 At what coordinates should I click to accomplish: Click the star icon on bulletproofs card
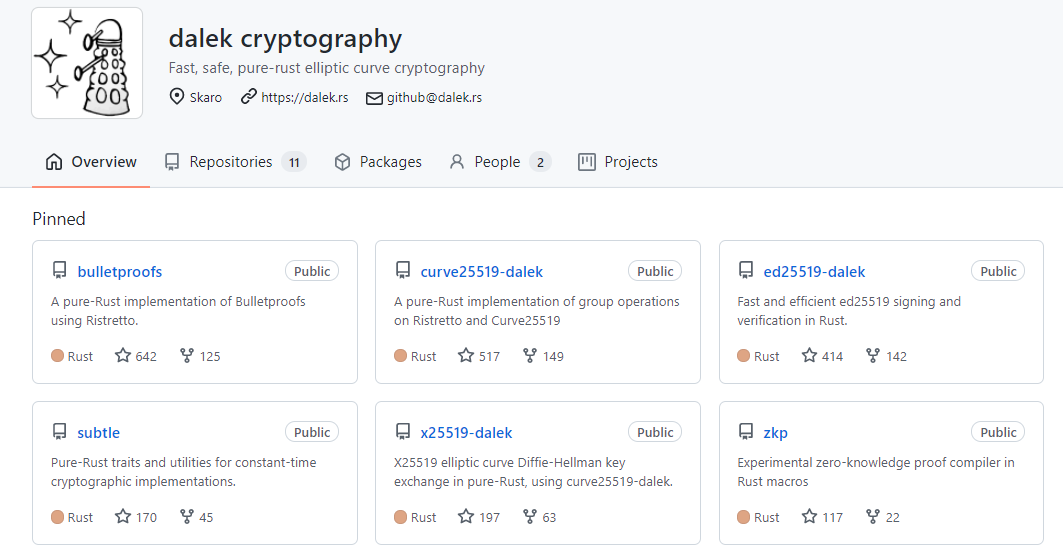pyautogui.click(x=123, y=355)
